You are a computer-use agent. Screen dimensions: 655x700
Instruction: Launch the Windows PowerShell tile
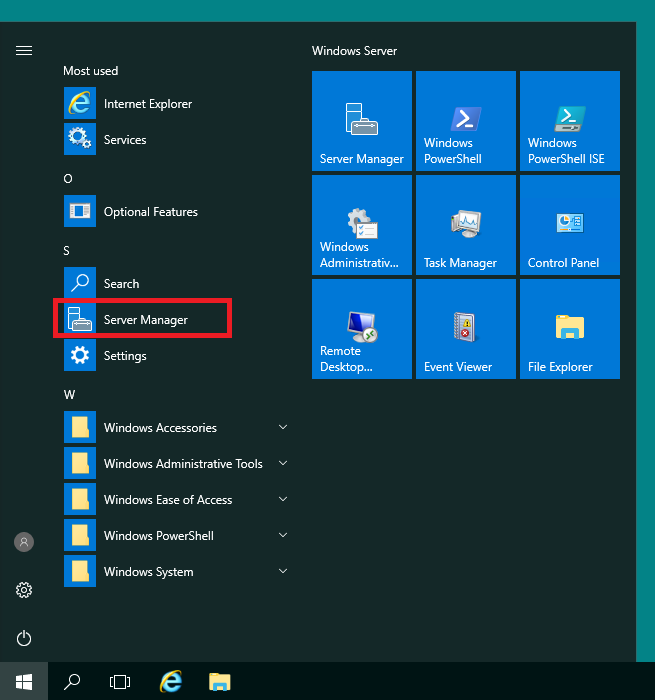[466, 121]
